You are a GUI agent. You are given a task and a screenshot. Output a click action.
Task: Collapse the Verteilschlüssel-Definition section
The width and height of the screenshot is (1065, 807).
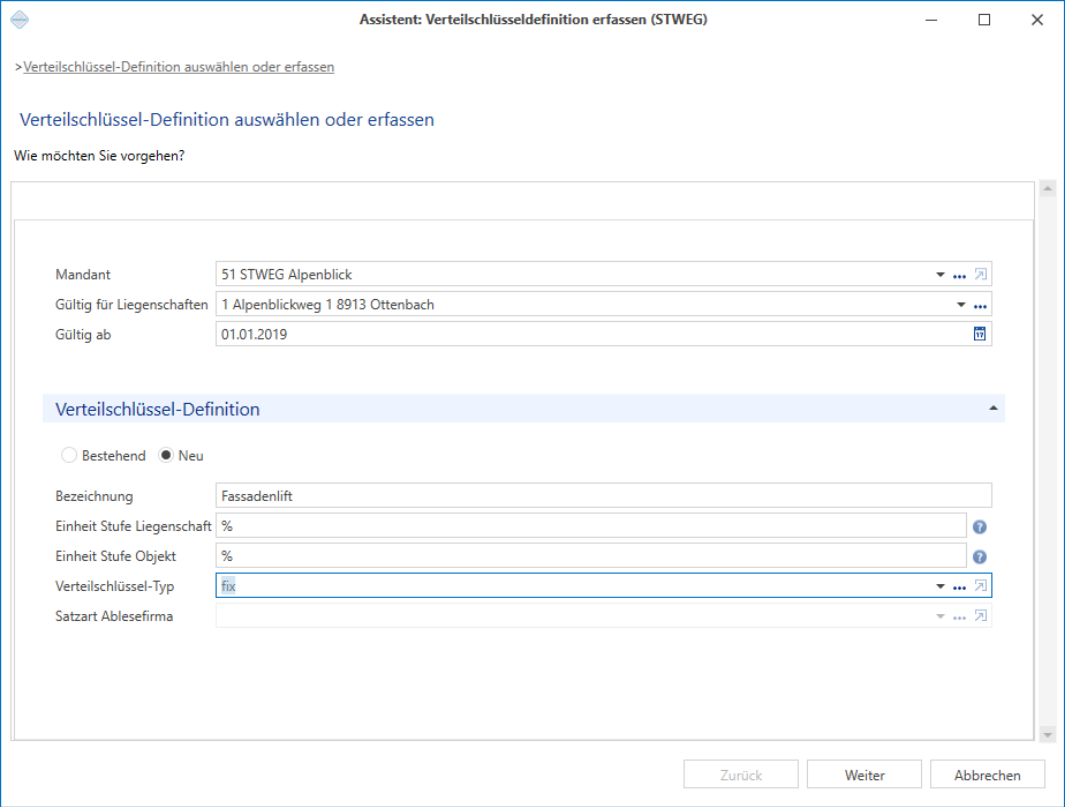click(993, 408)
